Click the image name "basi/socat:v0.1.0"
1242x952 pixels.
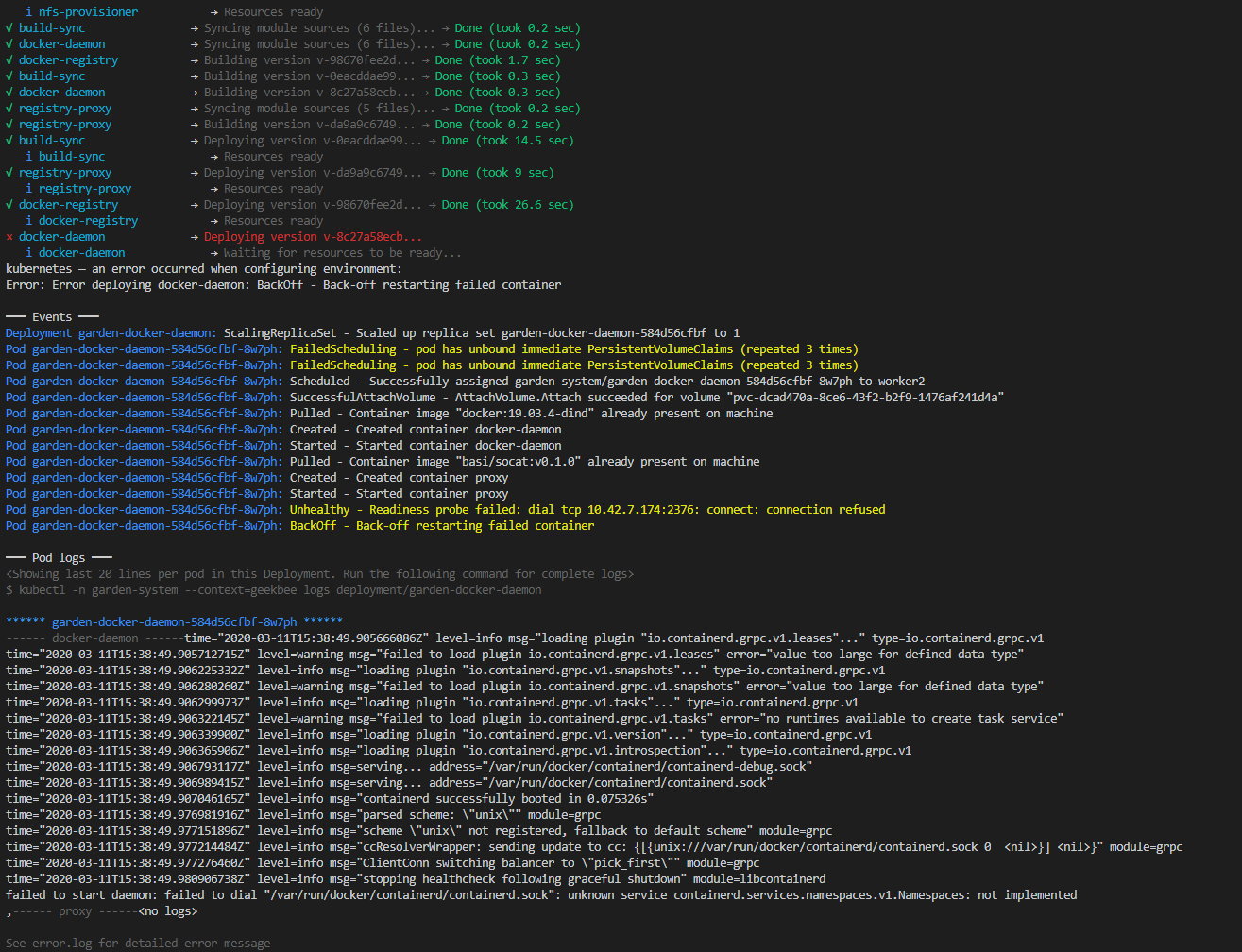[521, 462]
